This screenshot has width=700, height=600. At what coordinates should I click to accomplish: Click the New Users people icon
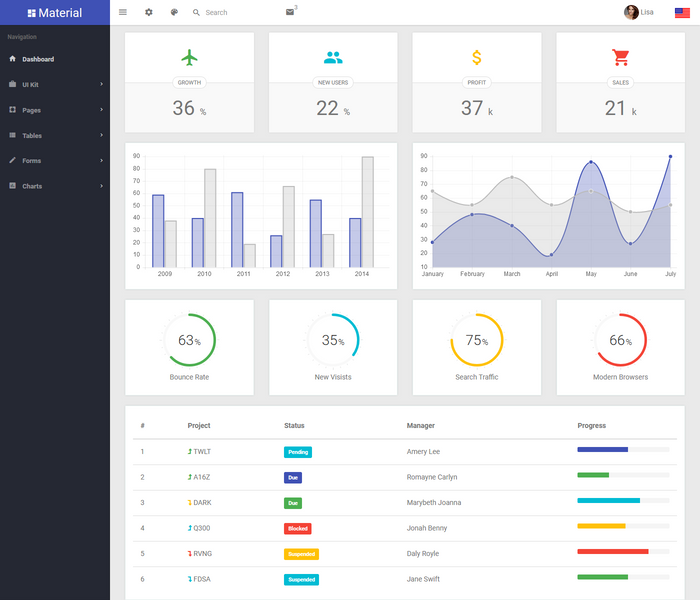(x=333, y=57)
